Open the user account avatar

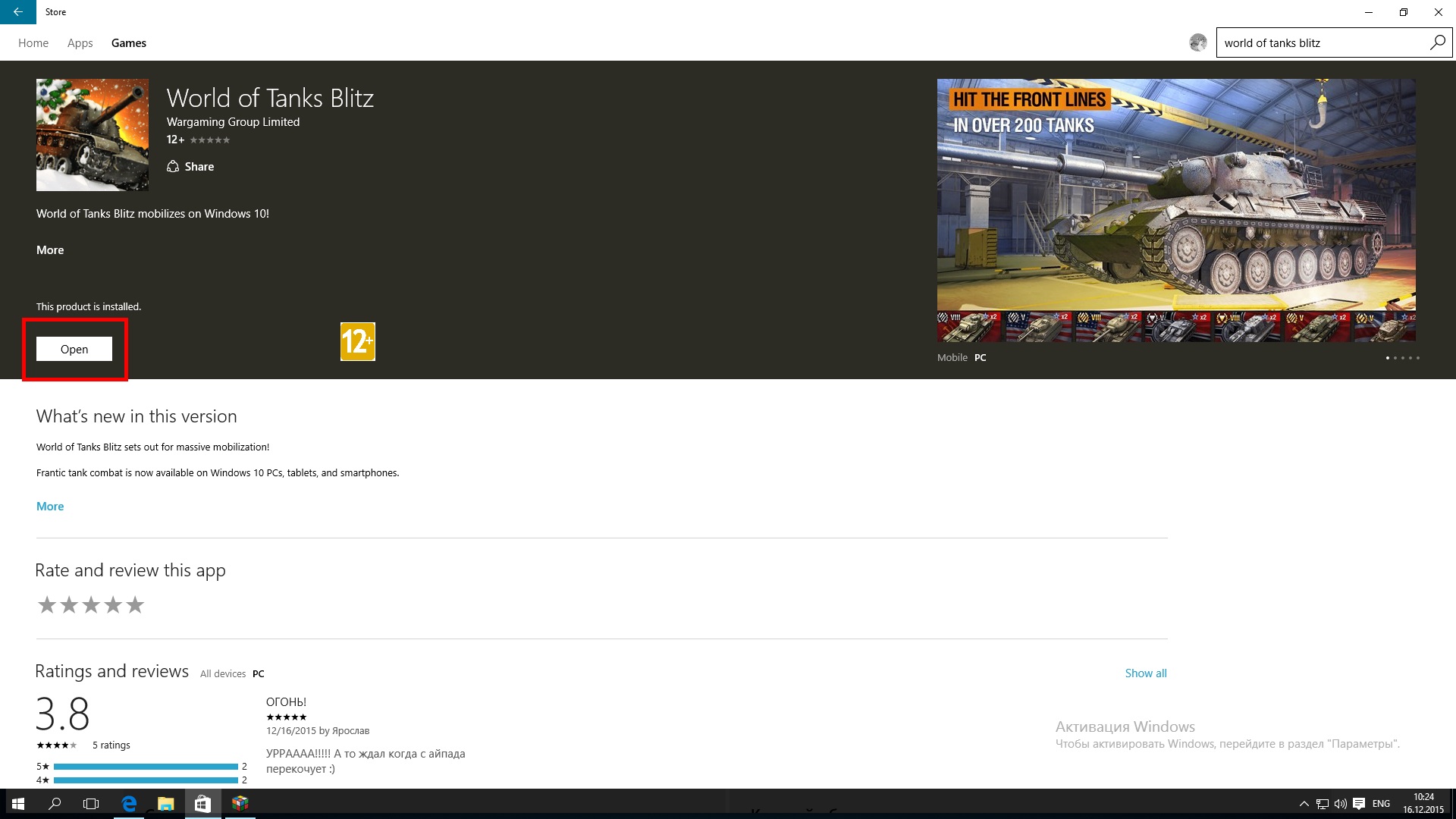(x=1198, y=42)
